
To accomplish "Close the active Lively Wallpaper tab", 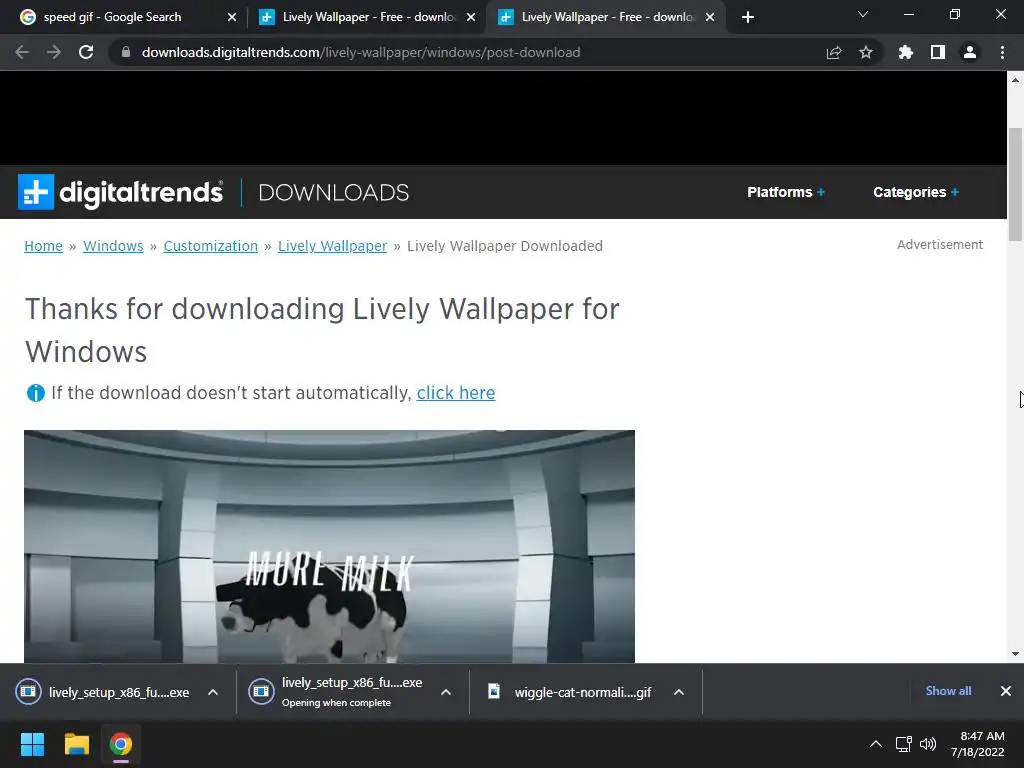I will pos(710,17).
